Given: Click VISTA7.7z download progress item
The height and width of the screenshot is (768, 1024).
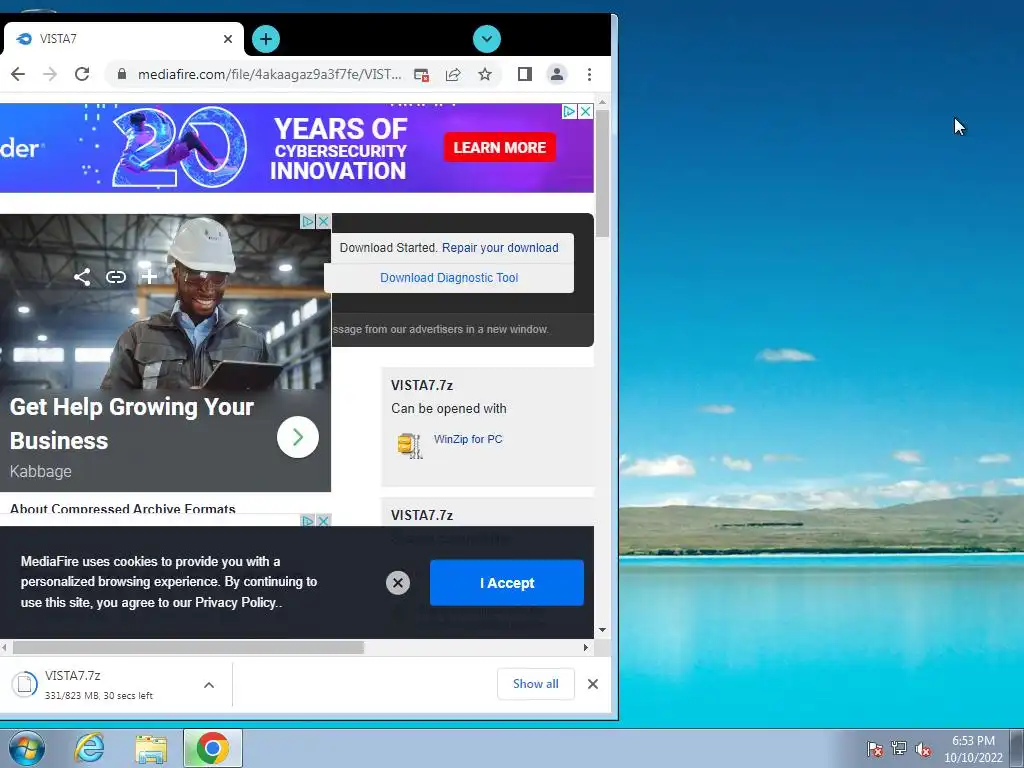Looking at the screenshot, I should [98, 684].
